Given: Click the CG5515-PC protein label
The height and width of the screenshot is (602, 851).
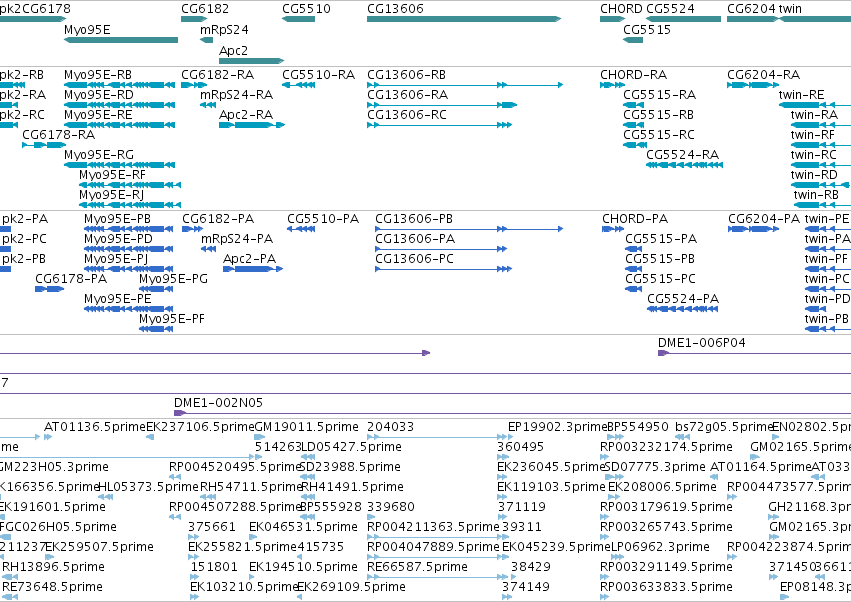Looking at the screenshot, I should (x=661, y=279).
